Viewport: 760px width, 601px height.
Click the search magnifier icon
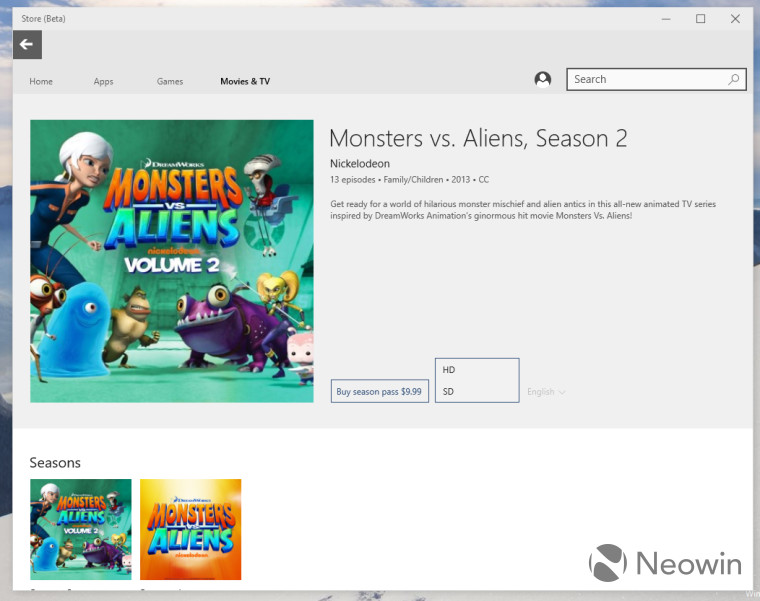[733, 79]
